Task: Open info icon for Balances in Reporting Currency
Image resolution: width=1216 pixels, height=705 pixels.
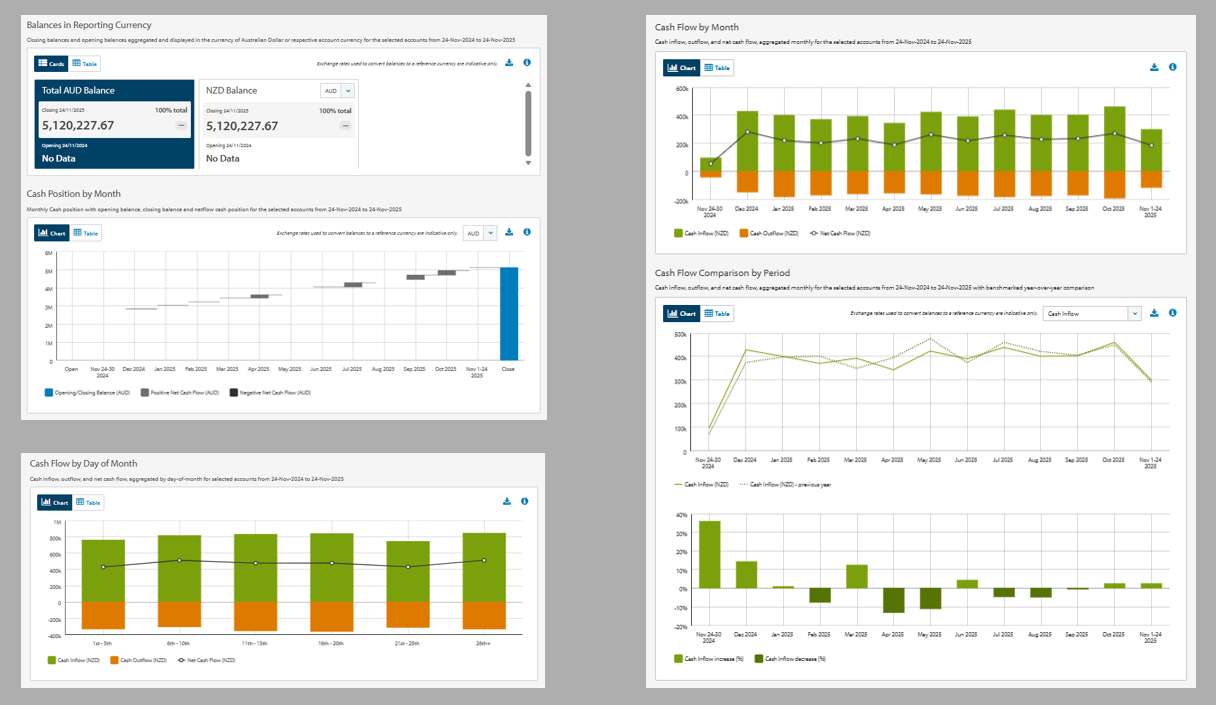Action: 527,63
